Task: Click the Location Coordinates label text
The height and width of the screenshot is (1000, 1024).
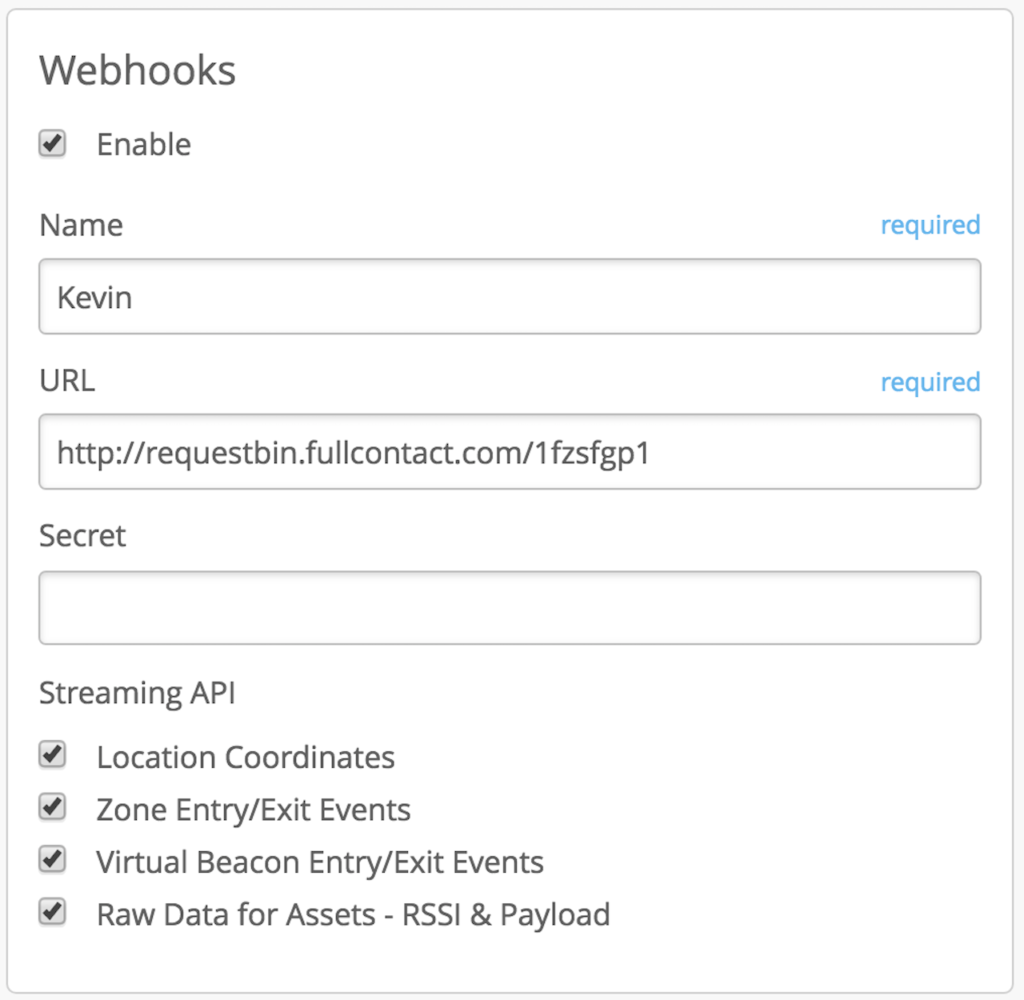Action: tap(244, 757)
